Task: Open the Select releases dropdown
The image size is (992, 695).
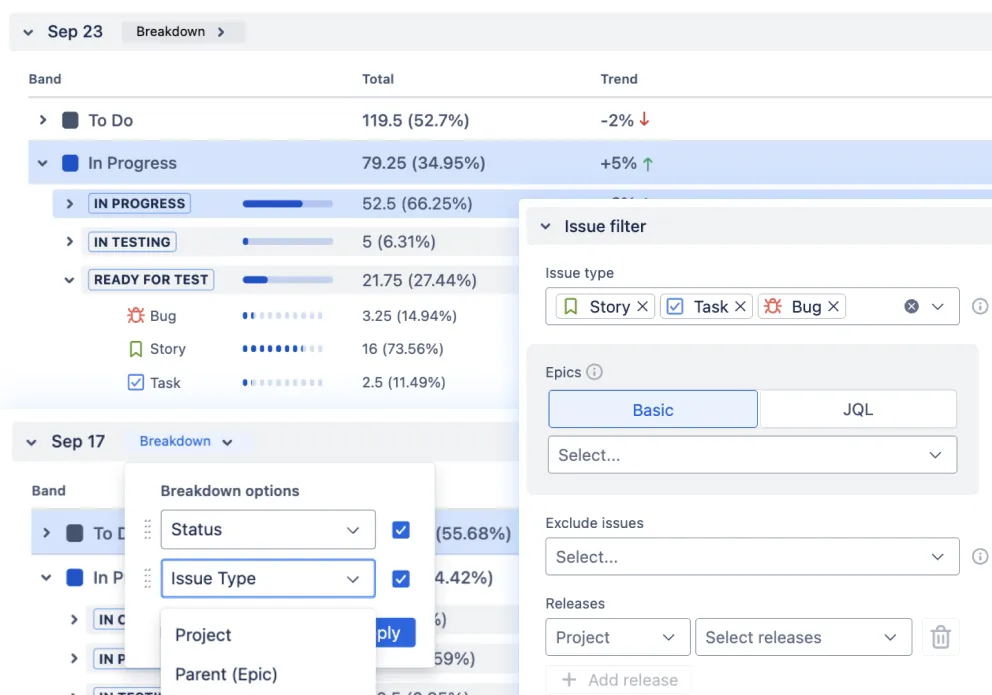Action: [803, 637]
